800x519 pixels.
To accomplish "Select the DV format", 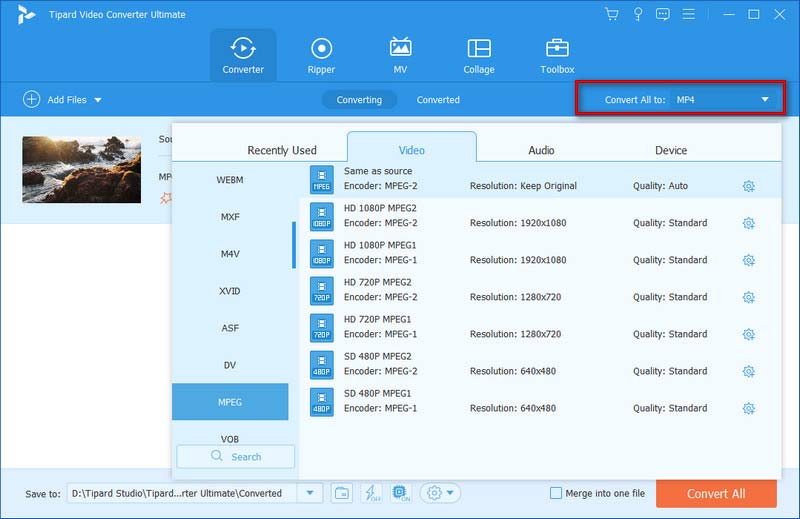I will click(x=230, y=365).
